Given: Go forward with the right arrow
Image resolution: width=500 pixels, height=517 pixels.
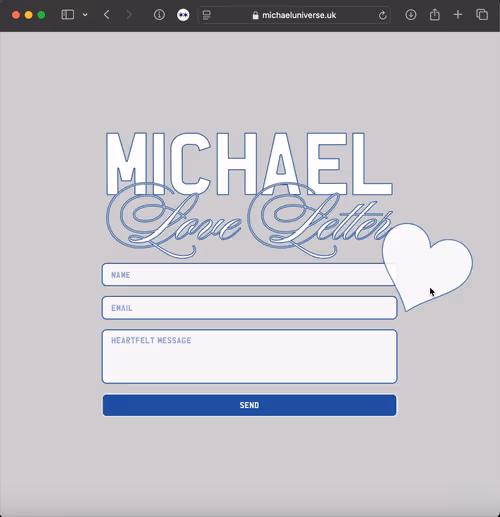Looking at the screenshot, I should [129, 15].
